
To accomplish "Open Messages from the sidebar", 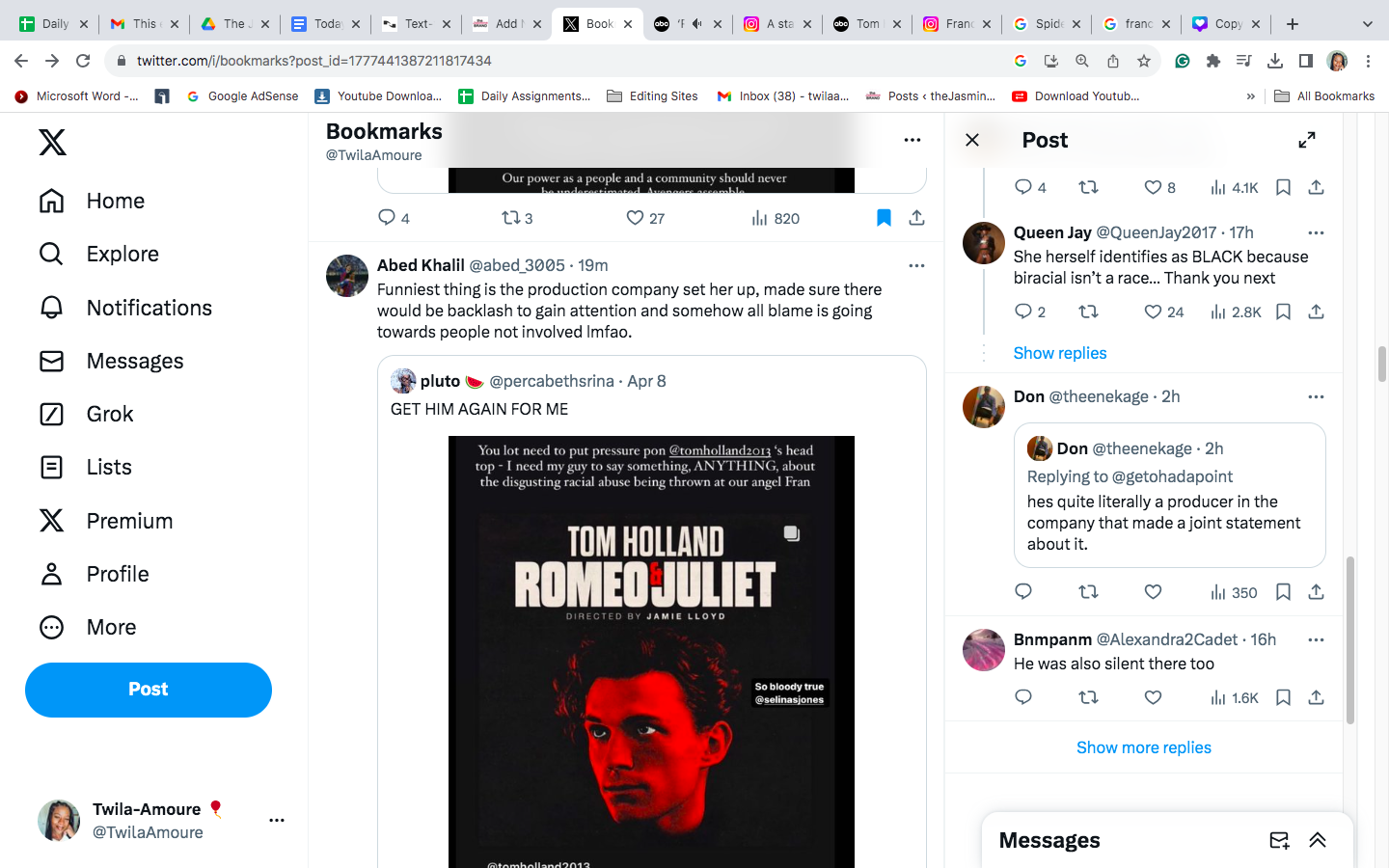I will pyautogui.click(x=111, y=361).
